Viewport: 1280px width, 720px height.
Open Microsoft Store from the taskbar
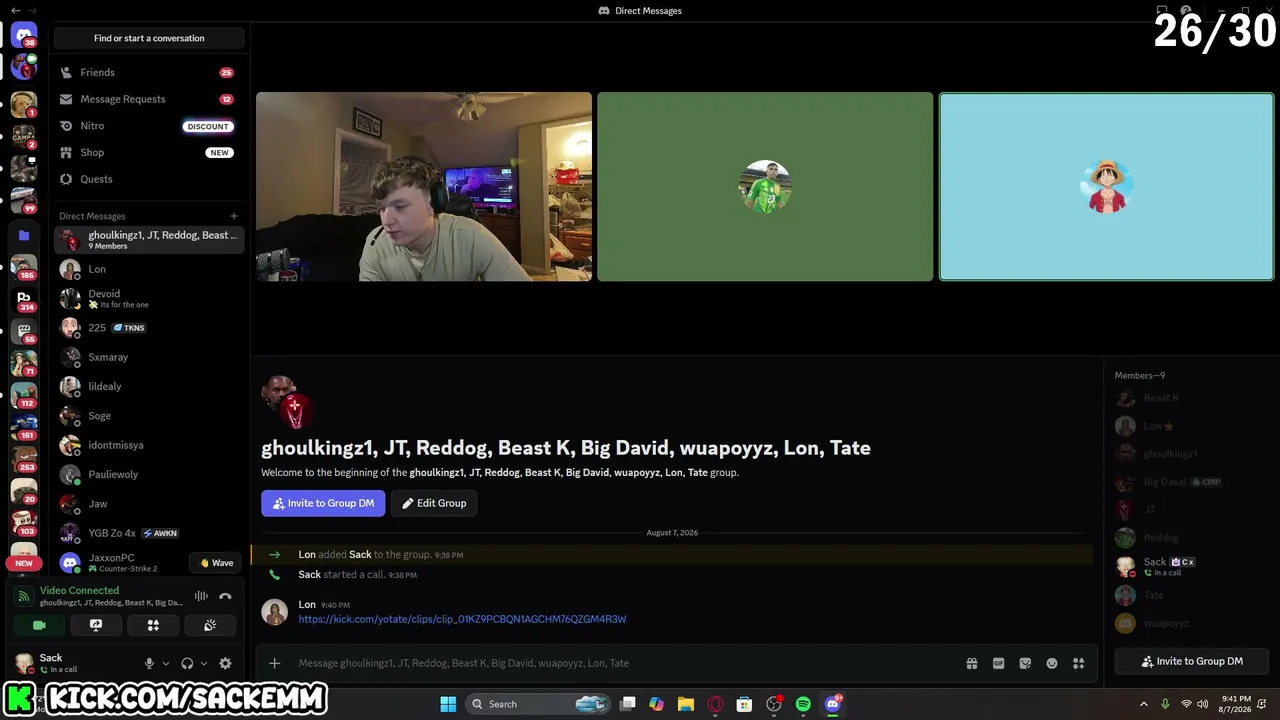coord(744,704)
